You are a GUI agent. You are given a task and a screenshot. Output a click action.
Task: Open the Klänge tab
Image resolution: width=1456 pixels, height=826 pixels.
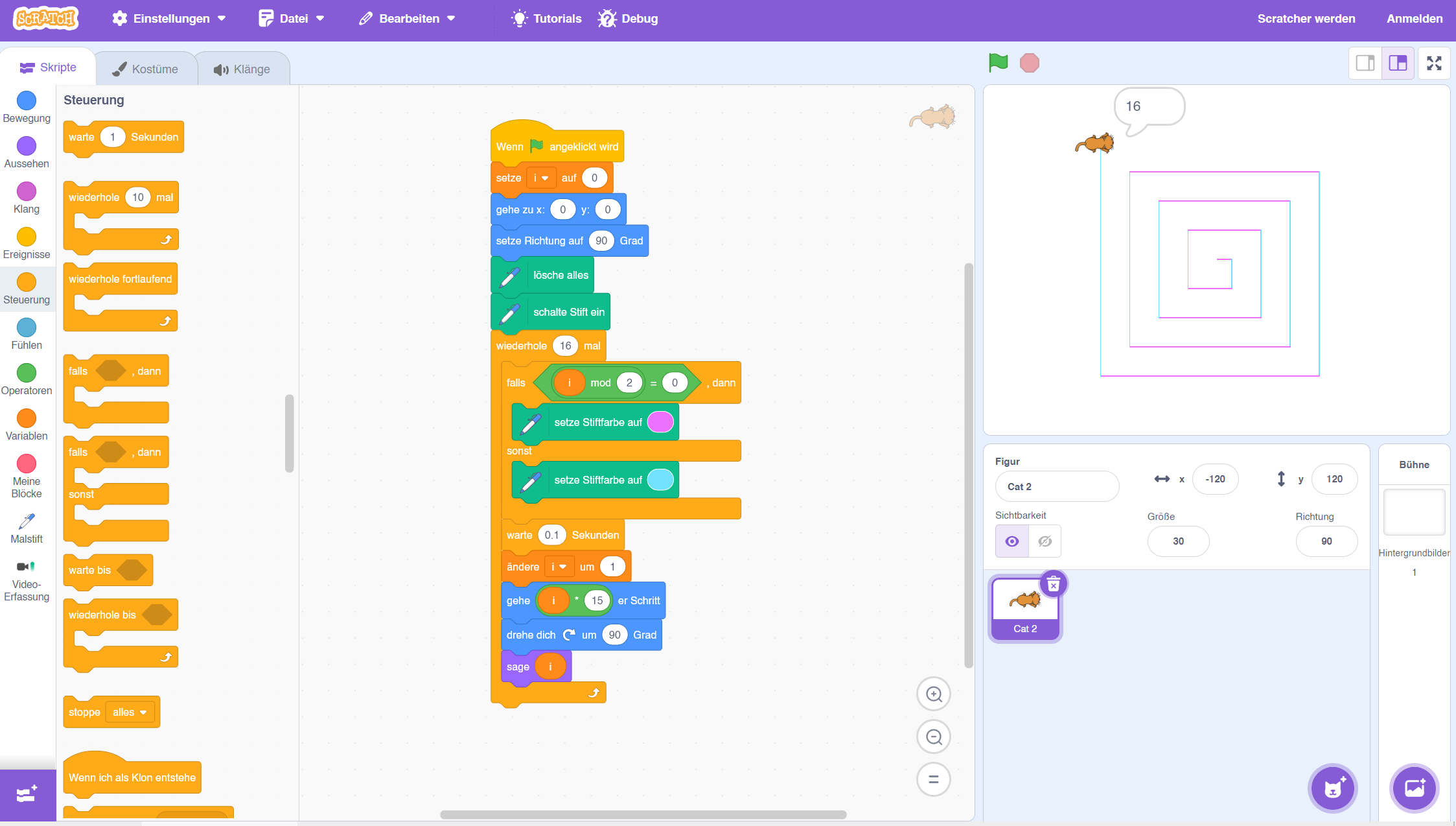242,69
